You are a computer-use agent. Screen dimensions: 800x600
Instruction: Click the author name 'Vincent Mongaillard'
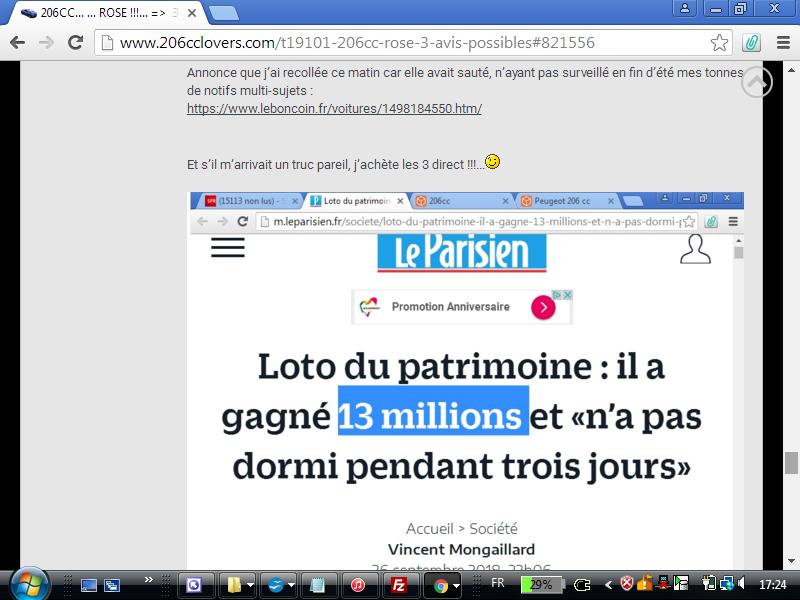(461, 549)
